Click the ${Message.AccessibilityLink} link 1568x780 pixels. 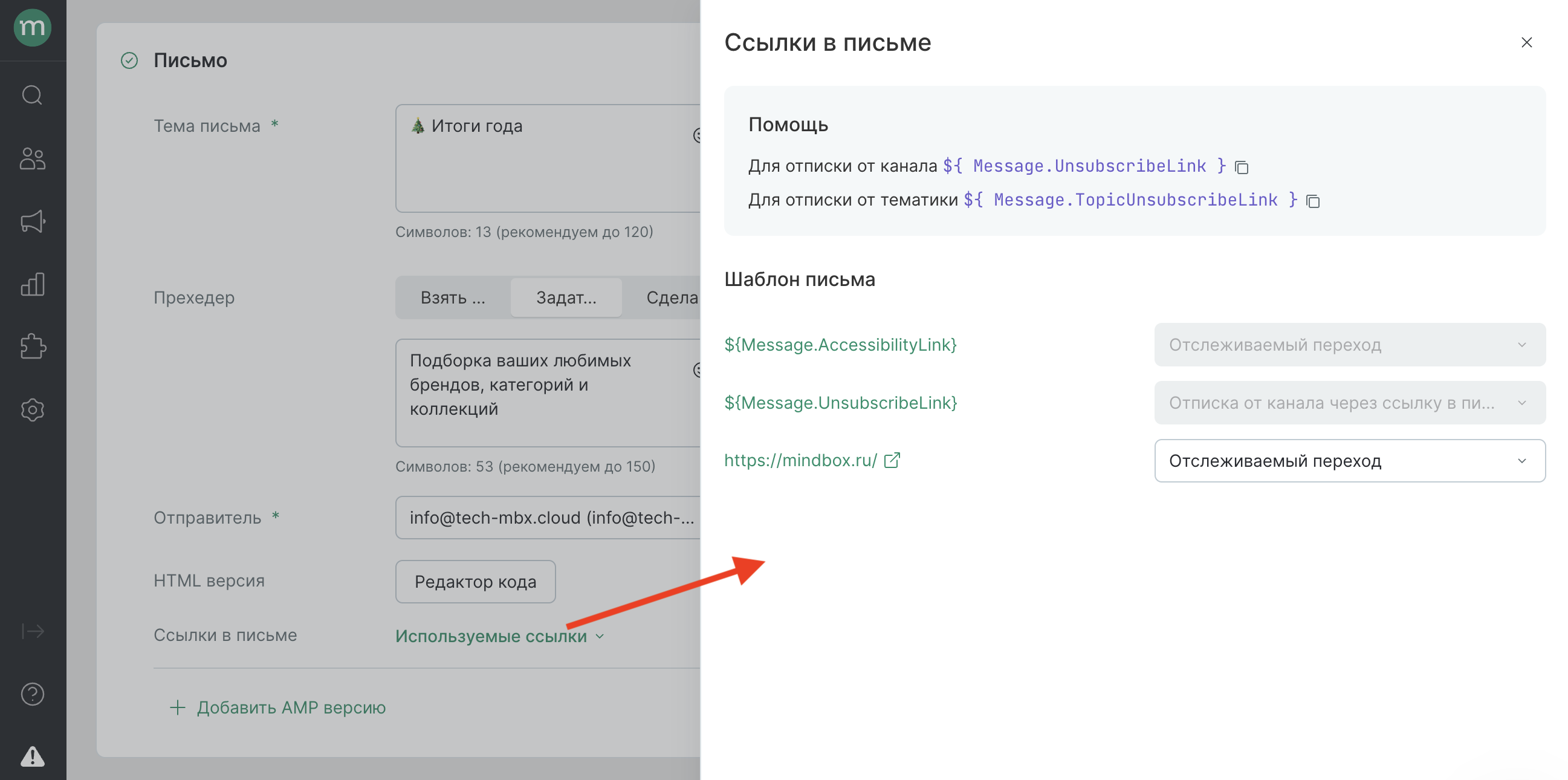tap(841, 345)
